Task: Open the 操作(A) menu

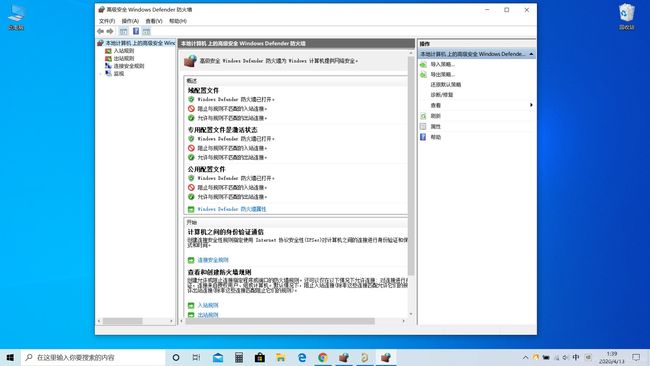Action: tap(130, 21)
